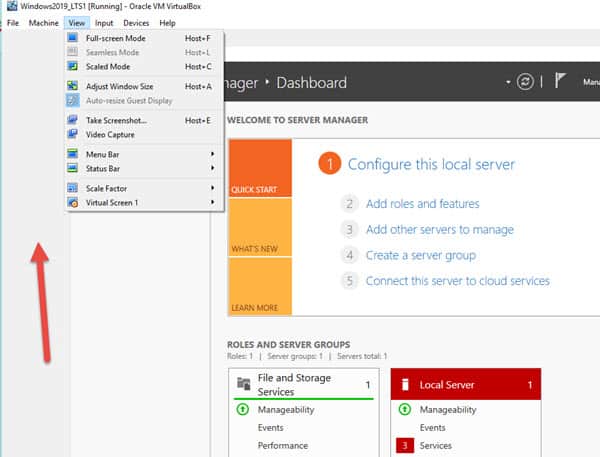Viewport: 600px width, 457px height.
Task: Expand the Virtual Screen 1 submenu arrow
Action: coord(212,202)
